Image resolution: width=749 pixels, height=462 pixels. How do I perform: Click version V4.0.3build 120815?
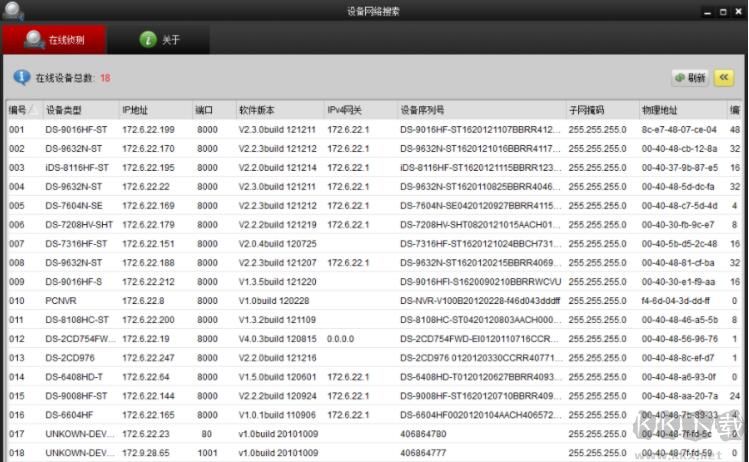[x=278, y=339]
